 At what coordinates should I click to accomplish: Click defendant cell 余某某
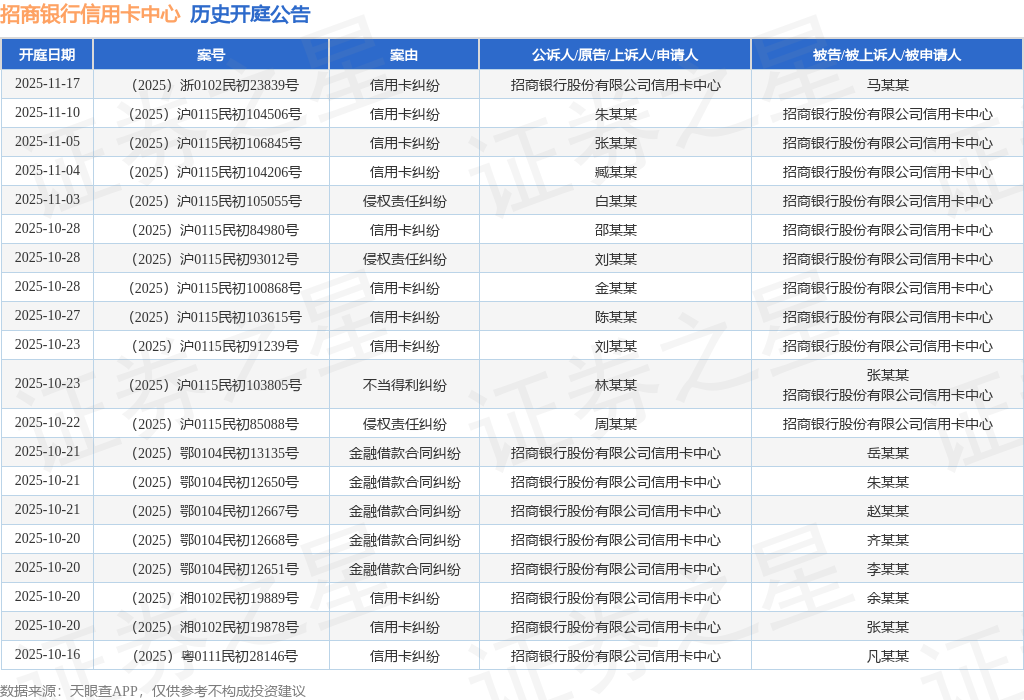point(888,598)
